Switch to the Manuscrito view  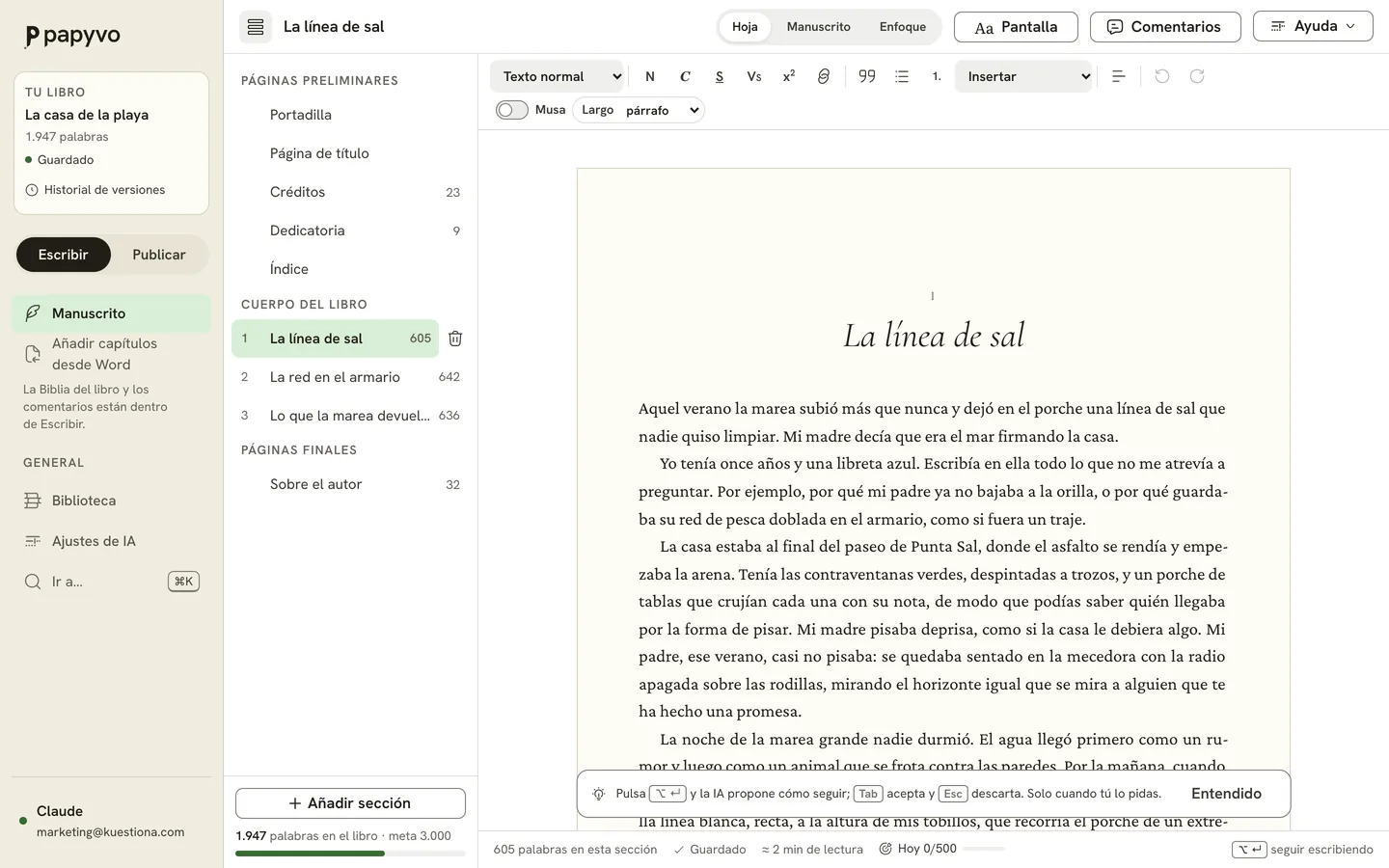pyautogui.click(x=819, y=27)
